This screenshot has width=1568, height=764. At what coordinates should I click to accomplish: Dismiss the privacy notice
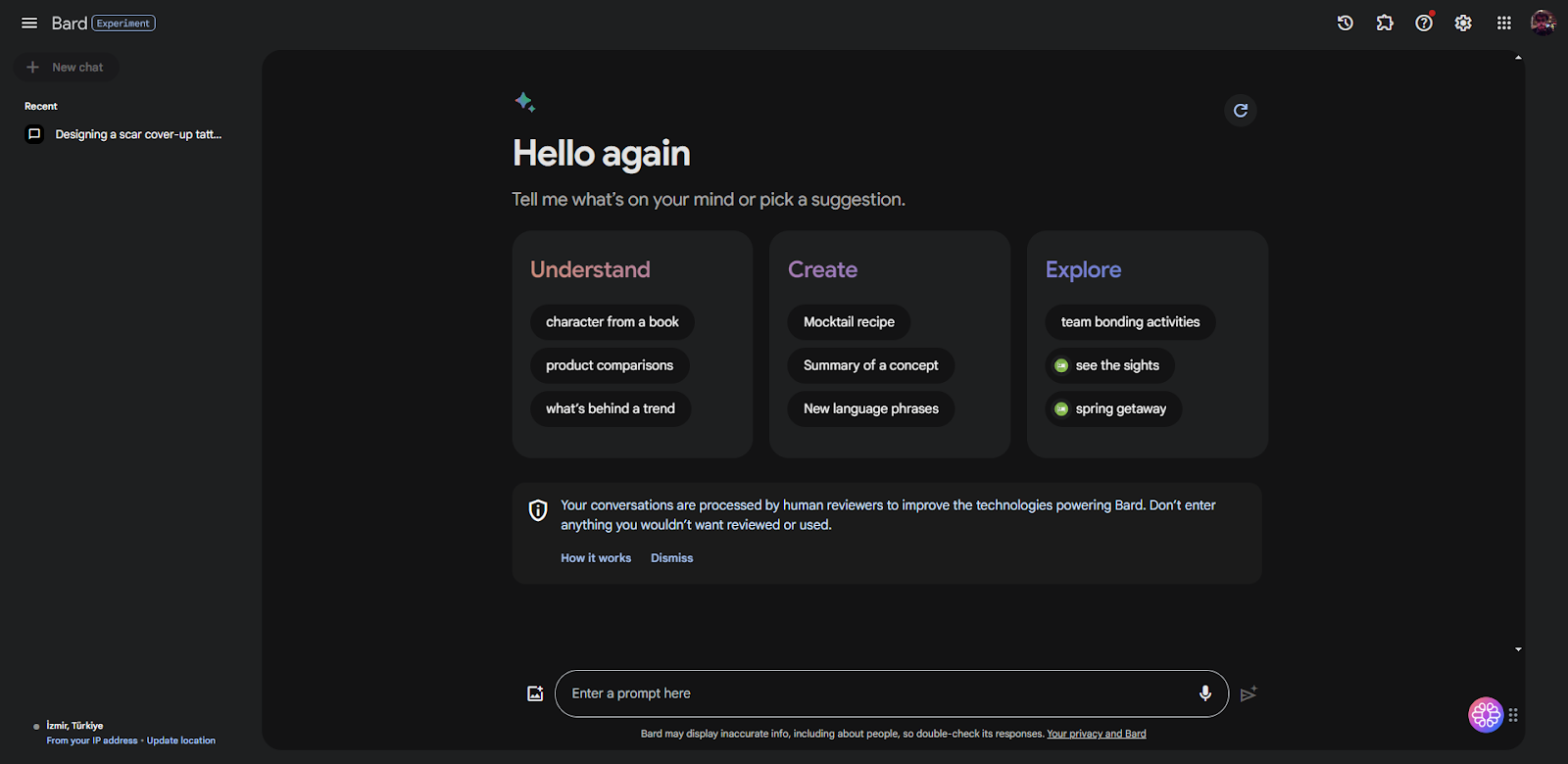tap(671, 558)
